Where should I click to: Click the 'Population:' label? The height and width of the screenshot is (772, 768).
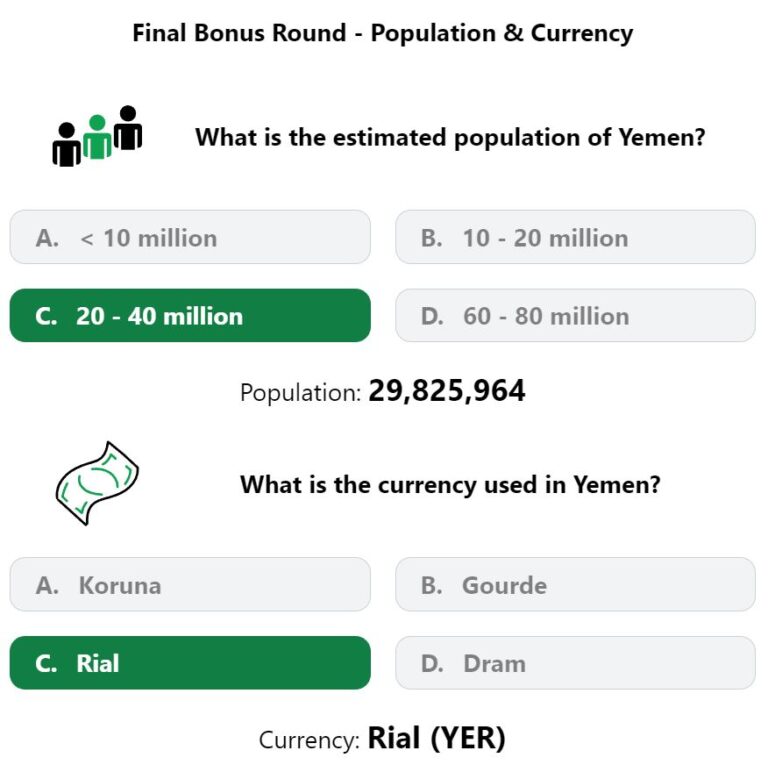tap(301, 393)
